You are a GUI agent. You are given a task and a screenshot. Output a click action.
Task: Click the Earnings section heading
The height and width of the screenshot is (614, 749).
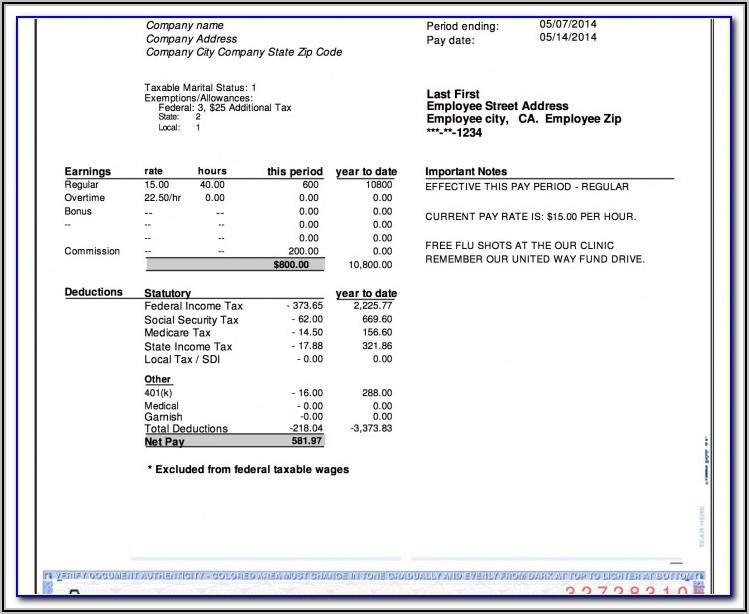pyautogui.click(x=88, y=171)
